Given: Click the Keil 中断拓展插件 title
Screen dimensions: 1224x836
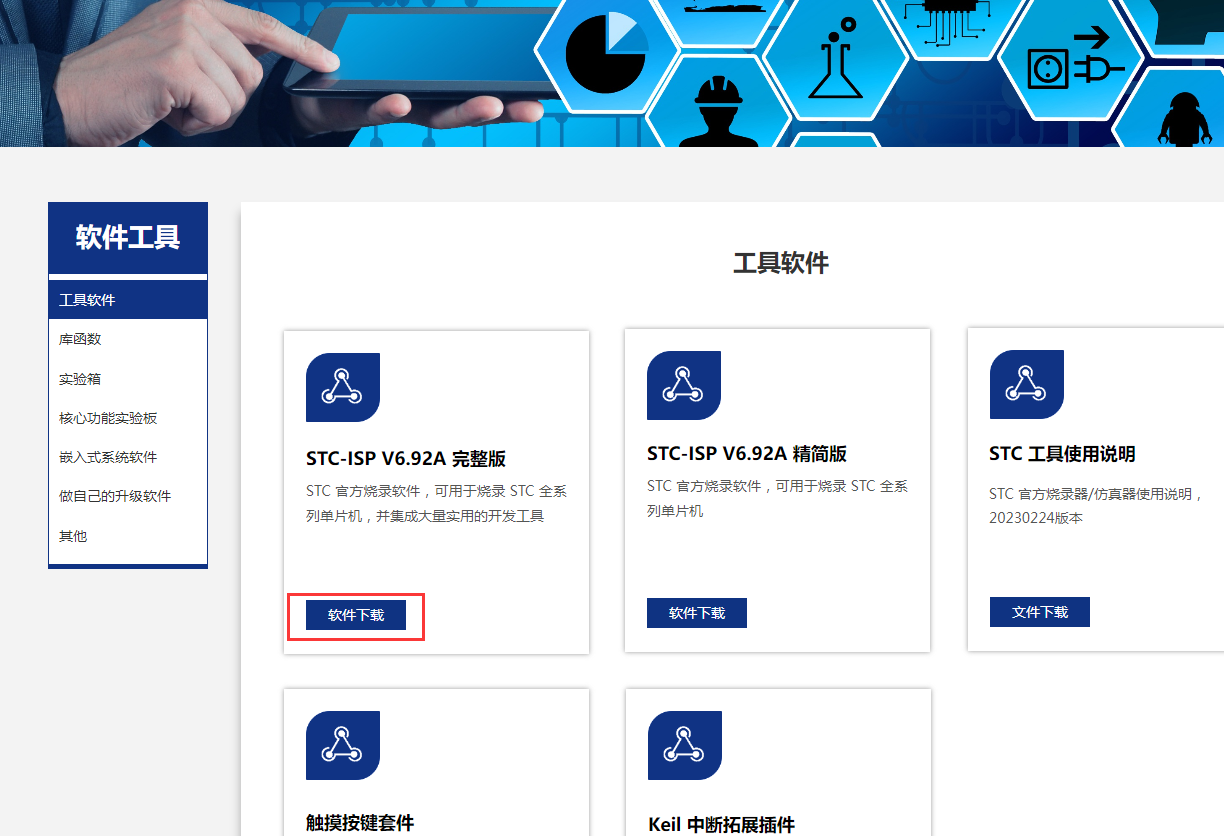Looking at the screenshot, I should [721, 825].
